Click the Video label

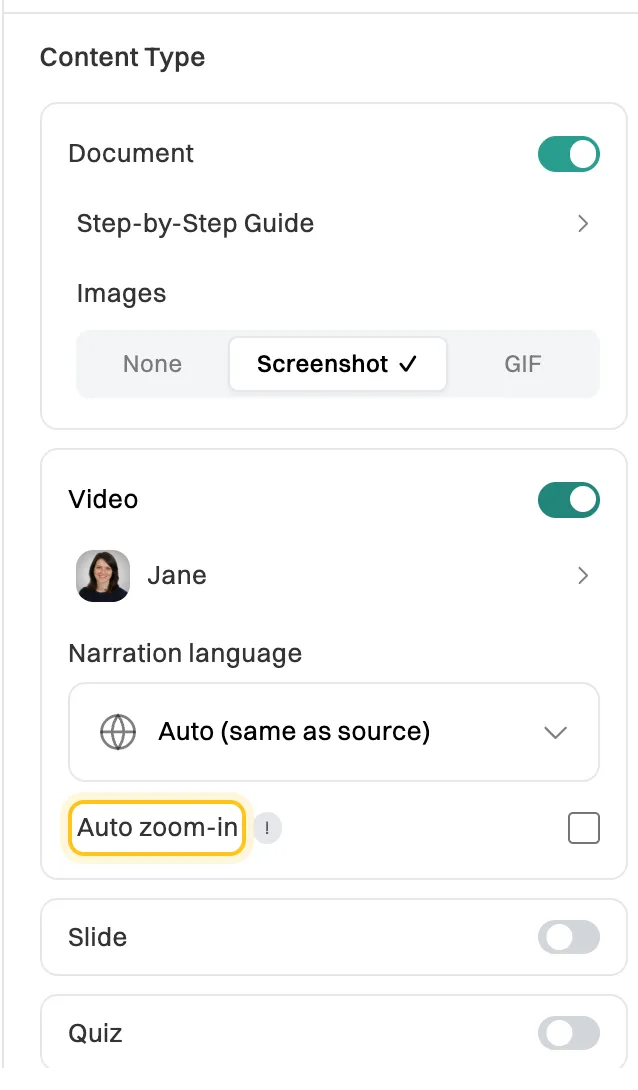point(103,500)
